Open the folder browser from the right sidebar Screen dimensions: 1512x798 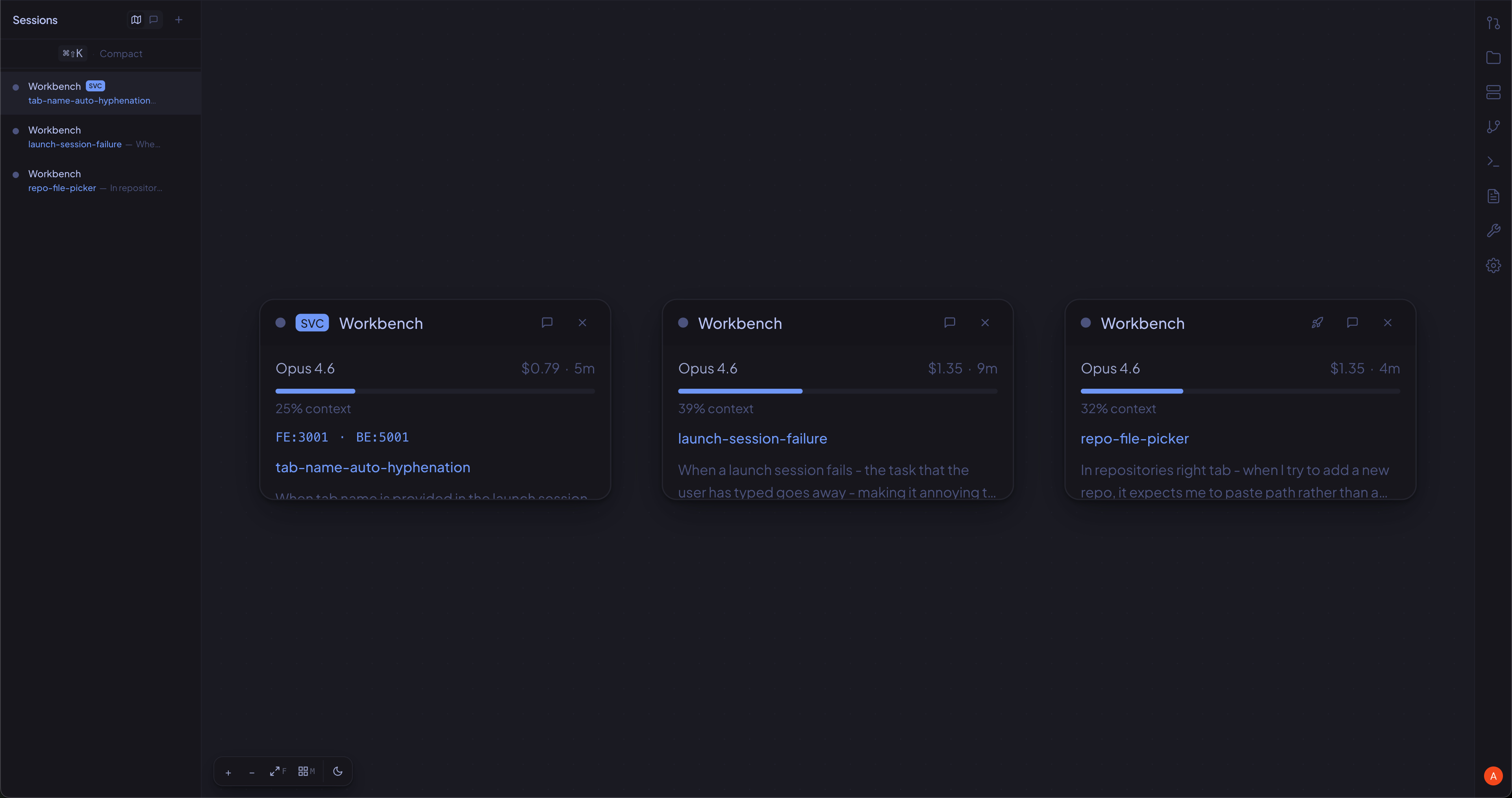pos(1493,57)
